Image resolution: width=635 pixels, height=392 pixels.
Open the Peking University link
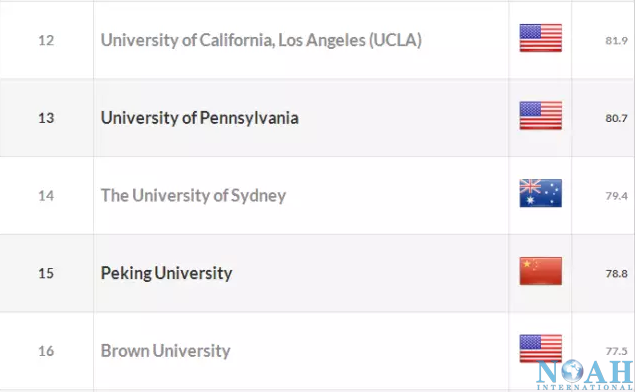[166, 273]
